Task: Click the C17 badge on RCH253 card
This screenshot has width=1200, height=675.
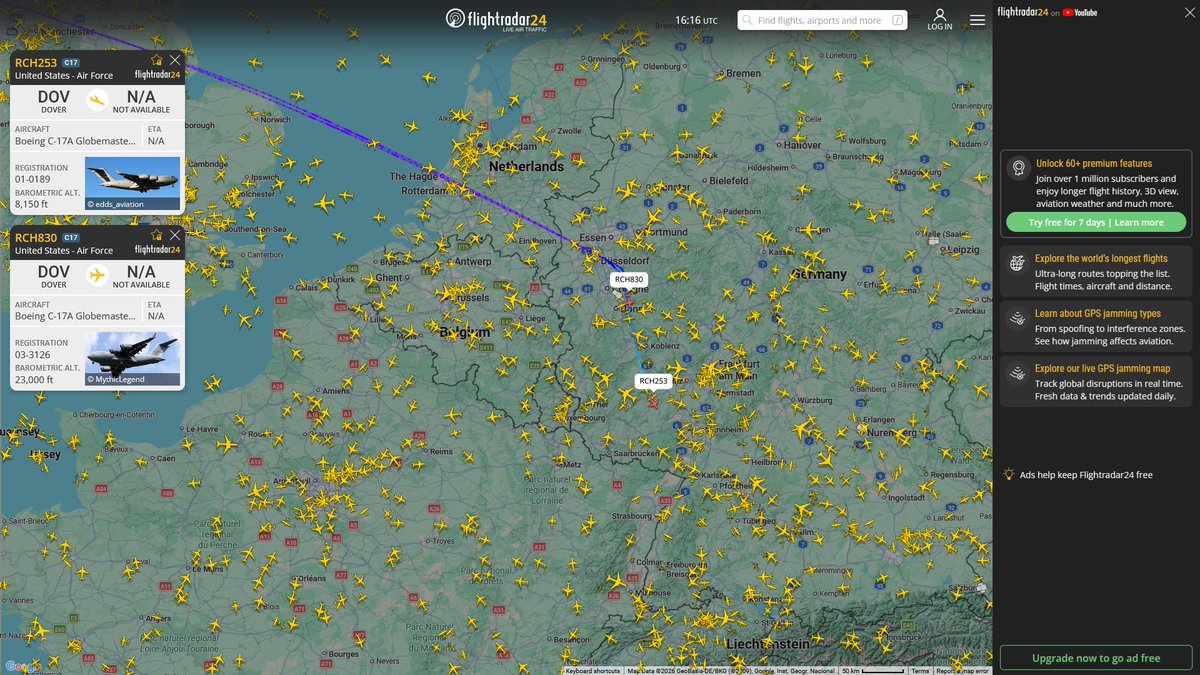Action: tap(71, 62)
